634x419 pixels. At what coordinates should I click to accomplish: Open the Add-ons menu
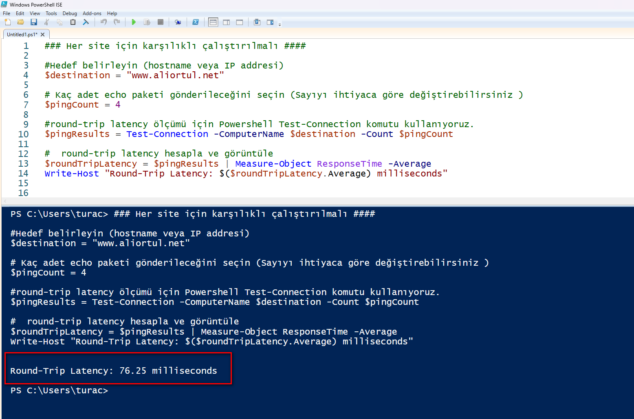point(92,13)
